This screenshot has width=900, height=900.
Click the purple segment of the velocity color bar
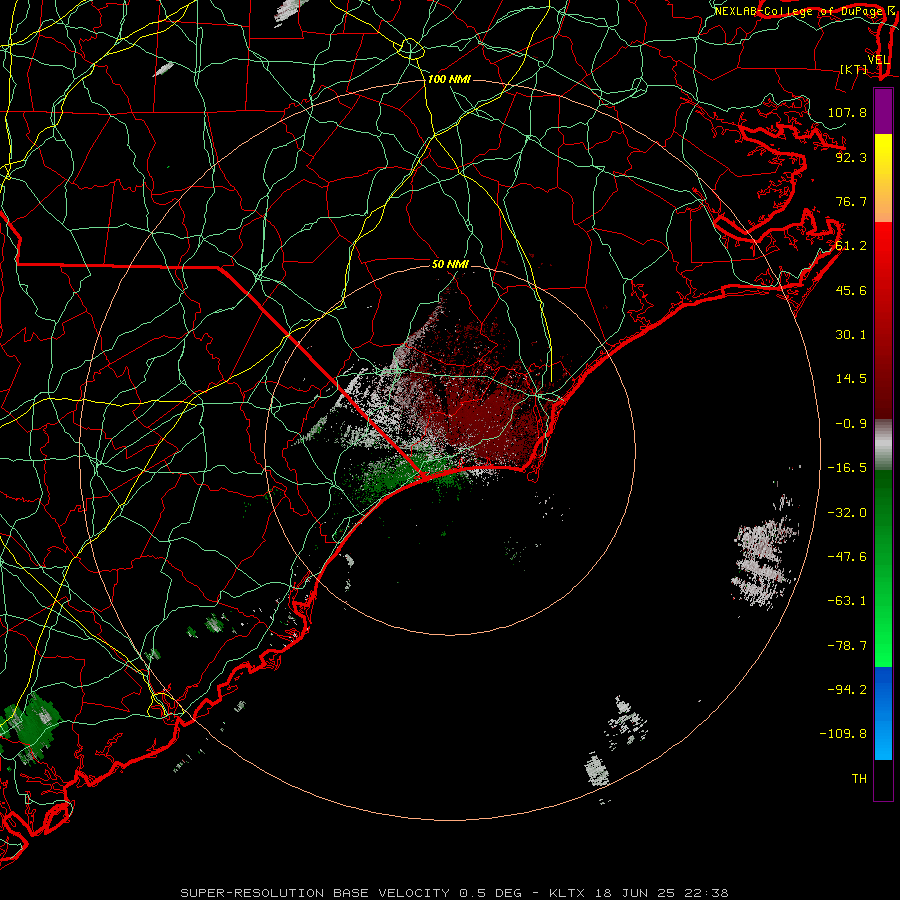(883, 111)
